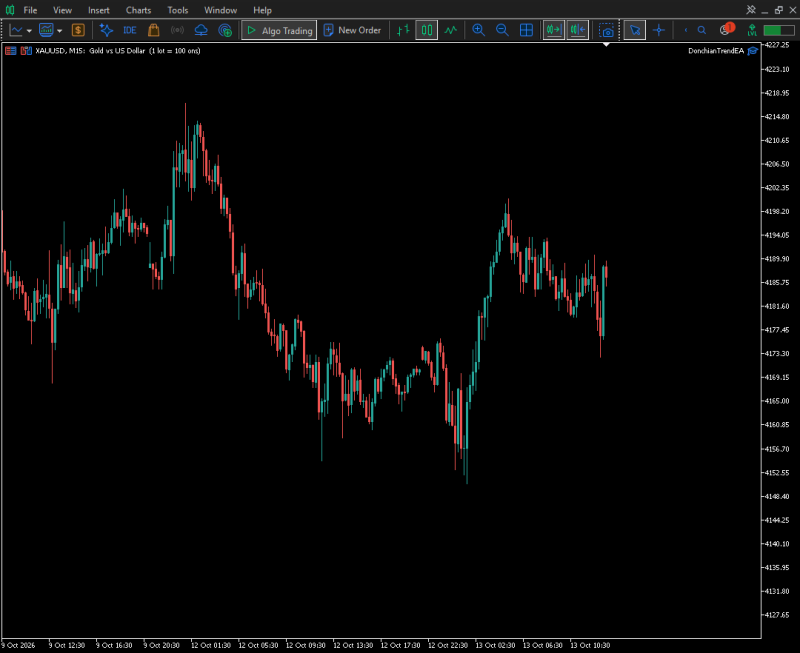Click the signals broadcast icon
The image size is (800, 653).
coord(177,30)
